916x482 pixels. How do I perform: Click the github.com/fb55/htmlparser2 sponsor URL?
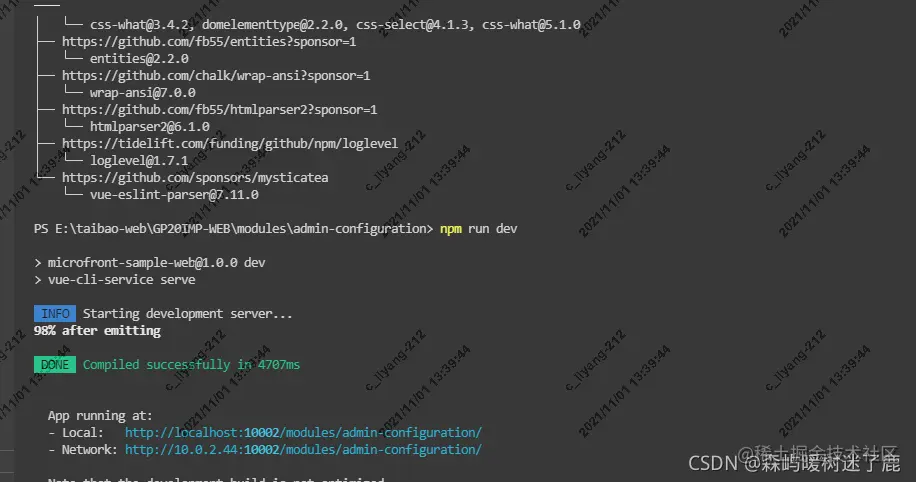[219, 109]
